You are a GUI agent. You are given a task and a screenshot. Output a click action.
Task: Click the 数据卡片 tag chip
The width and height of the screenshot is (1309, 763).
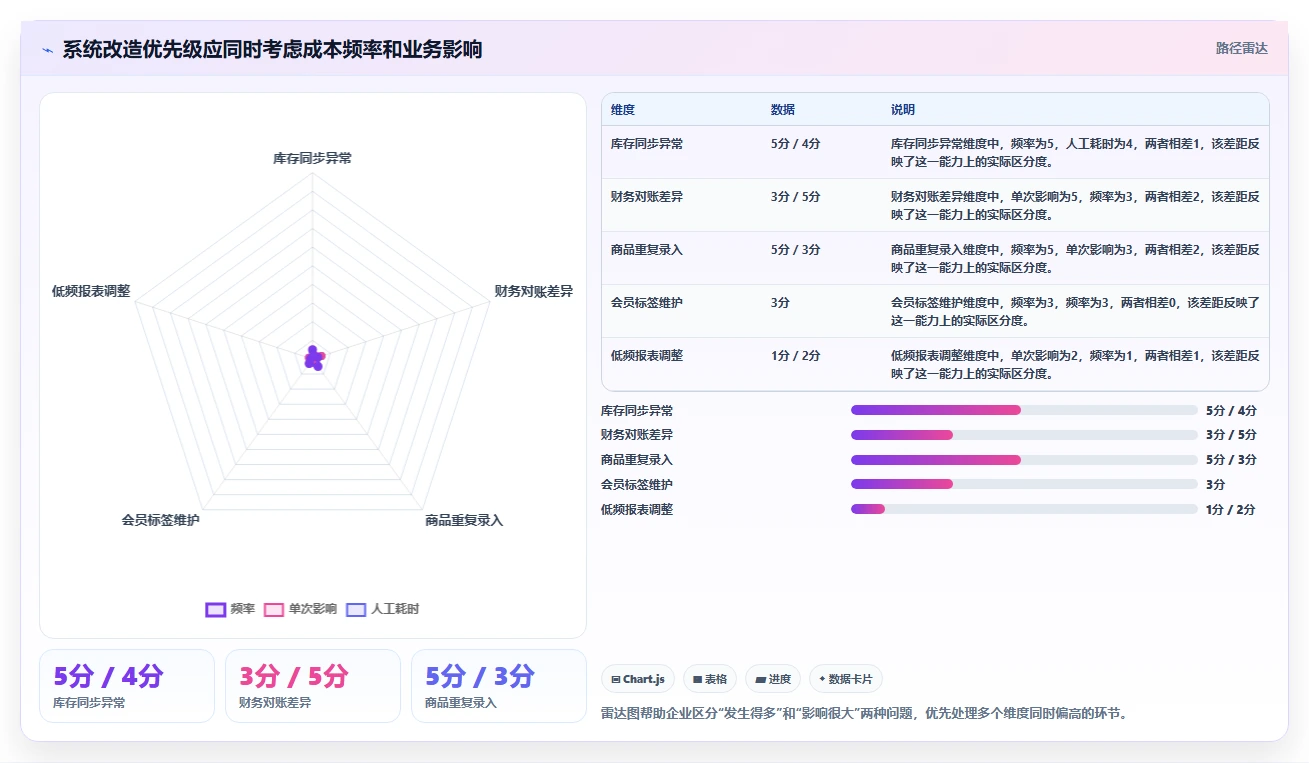(846, 679)
